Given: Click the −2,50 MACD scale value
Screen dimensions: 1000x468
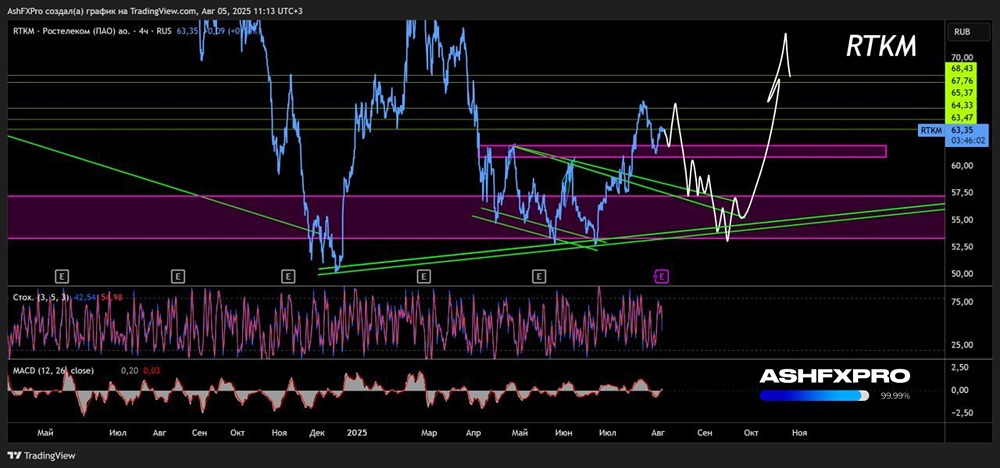Looking at the screenshot, I should tap(960, 413).
